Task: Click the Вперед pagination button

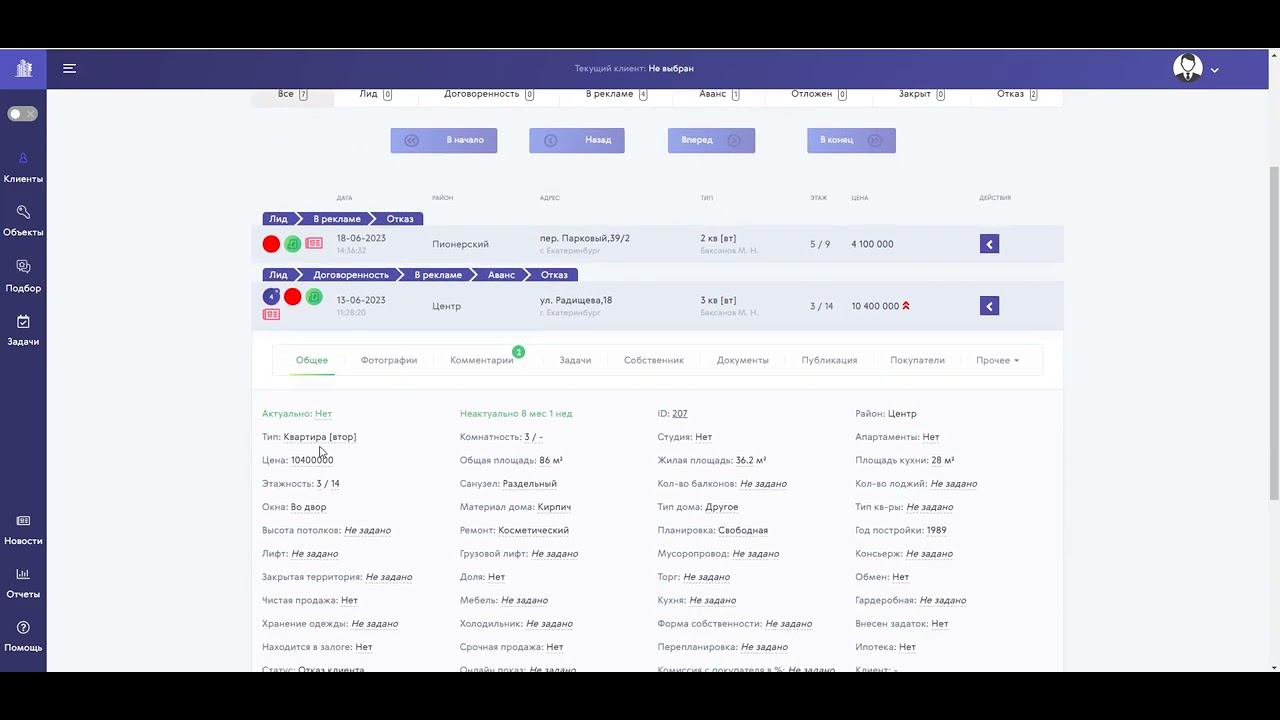Action: point(711,140)
